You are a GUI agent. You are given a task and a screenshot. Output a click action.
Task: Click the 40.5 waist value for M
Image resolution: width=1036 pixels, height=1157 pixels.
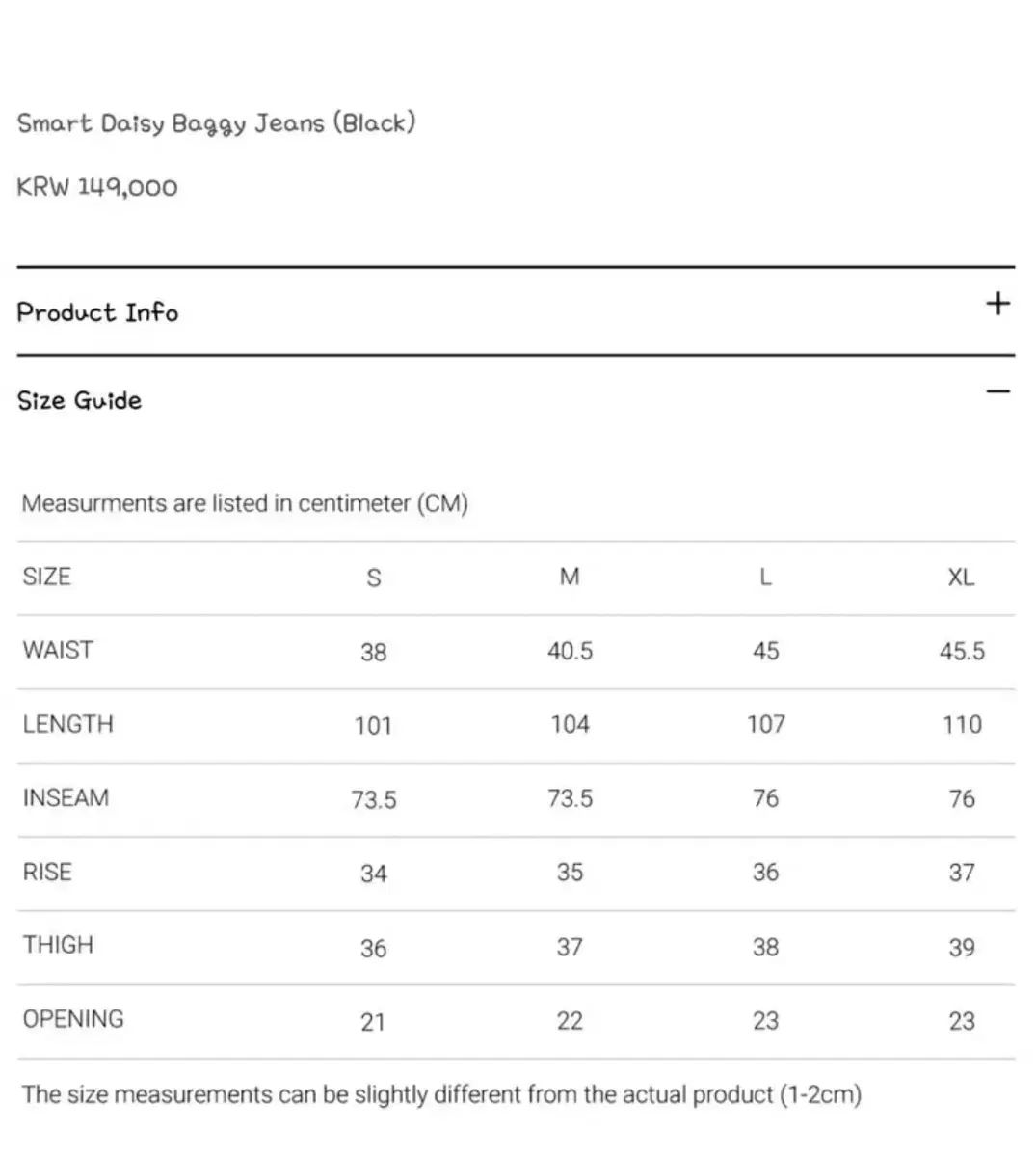[x=570, y=651]
